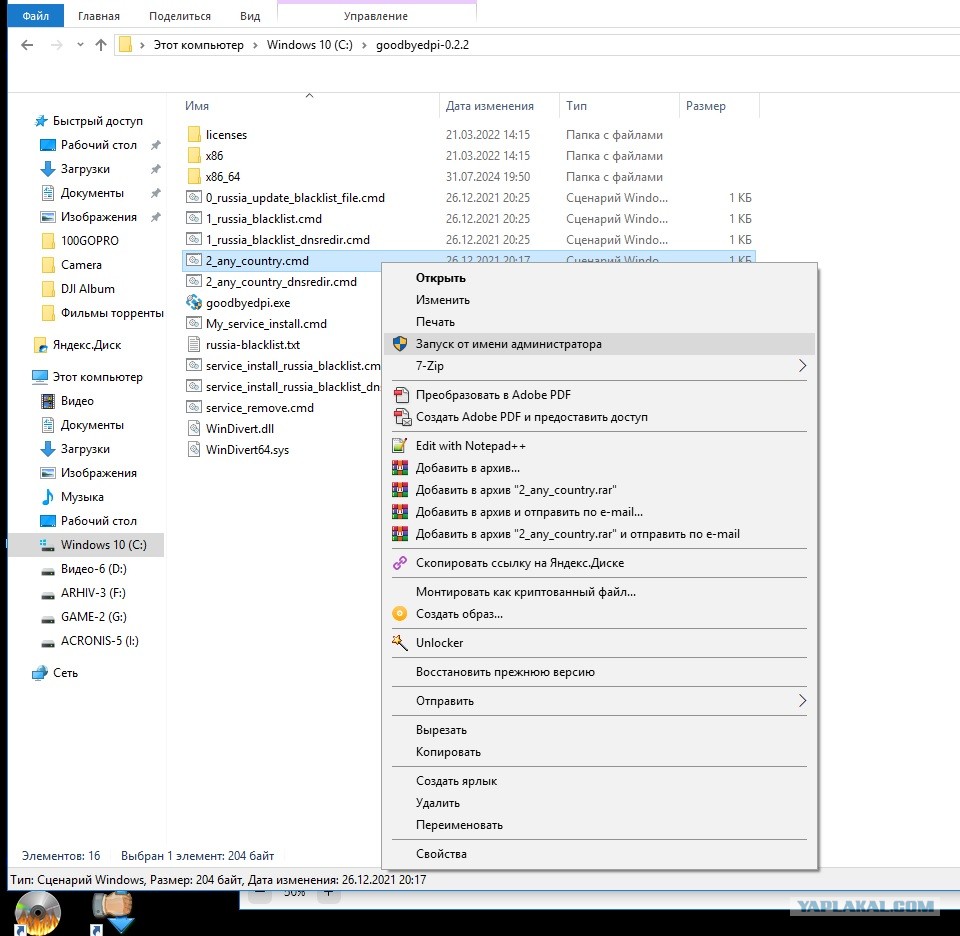The width and height of the screenshot is (960, 936).
Task: Choose Восстановить прежнюю версию
Action: [x=505, y=672]
